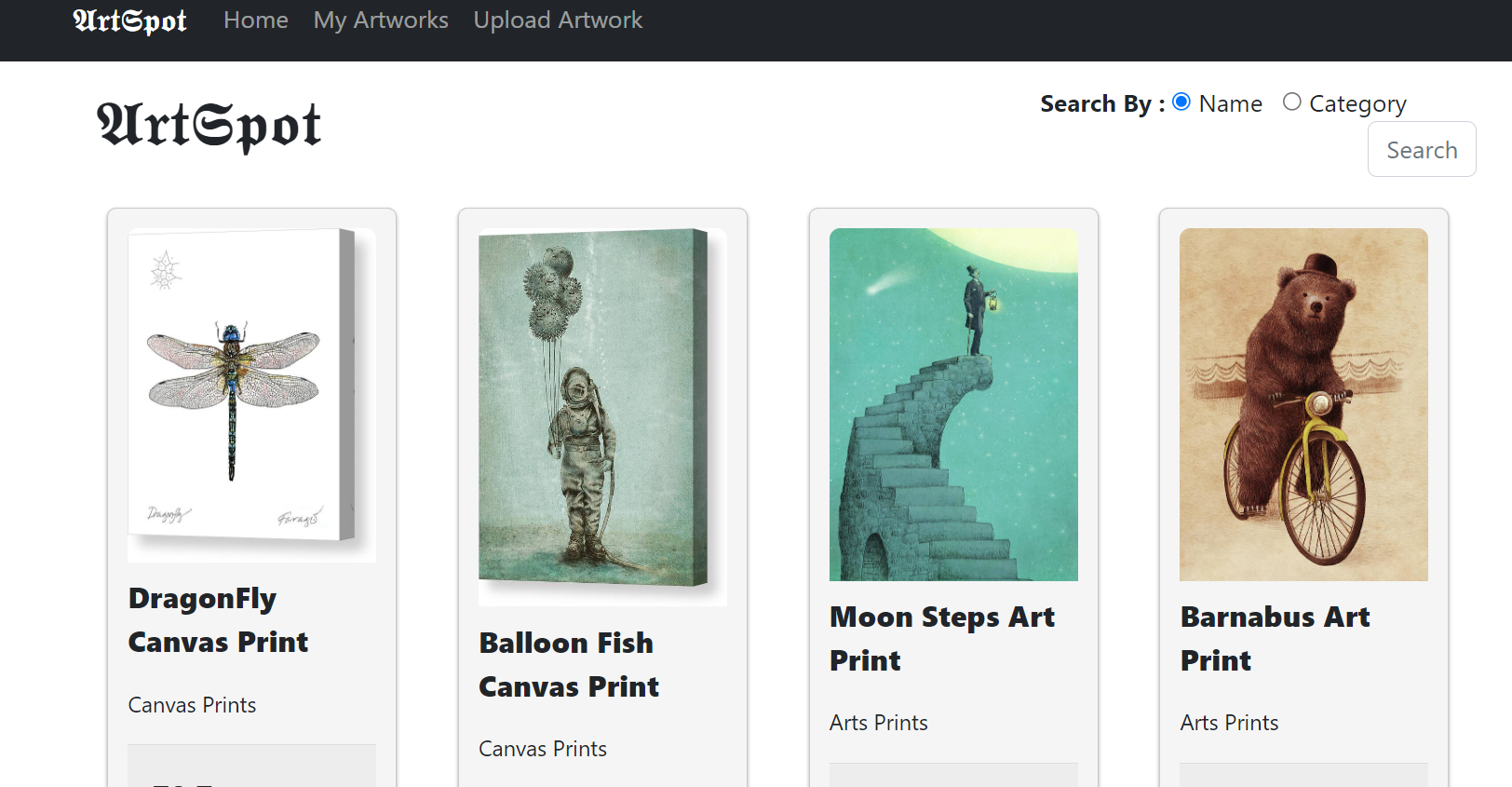Image resolution: width=1512 pixels, height=787 pixels.
Task: Click Arts Prints label under Moon Steps
Action: click(x=879, y=723)
